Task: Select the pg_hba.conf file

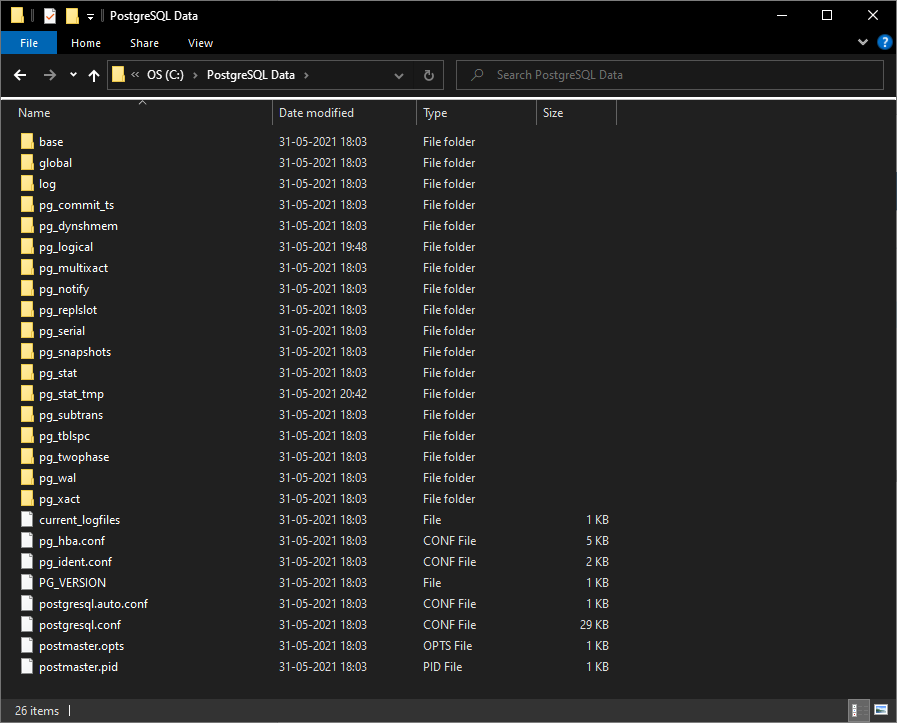Action: click(72, 541)
